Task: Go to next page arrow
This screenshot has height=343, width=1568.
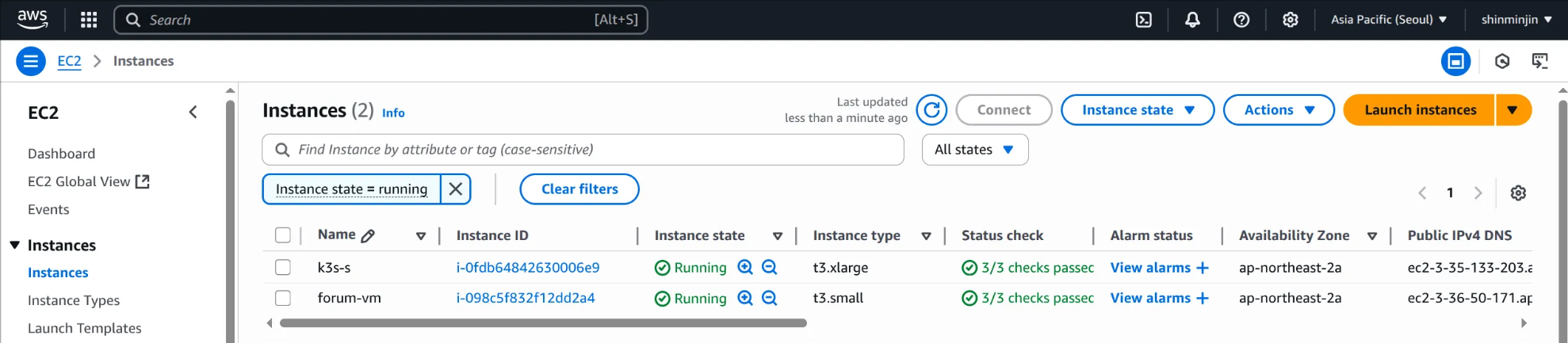Action: tap(1478, 192)
